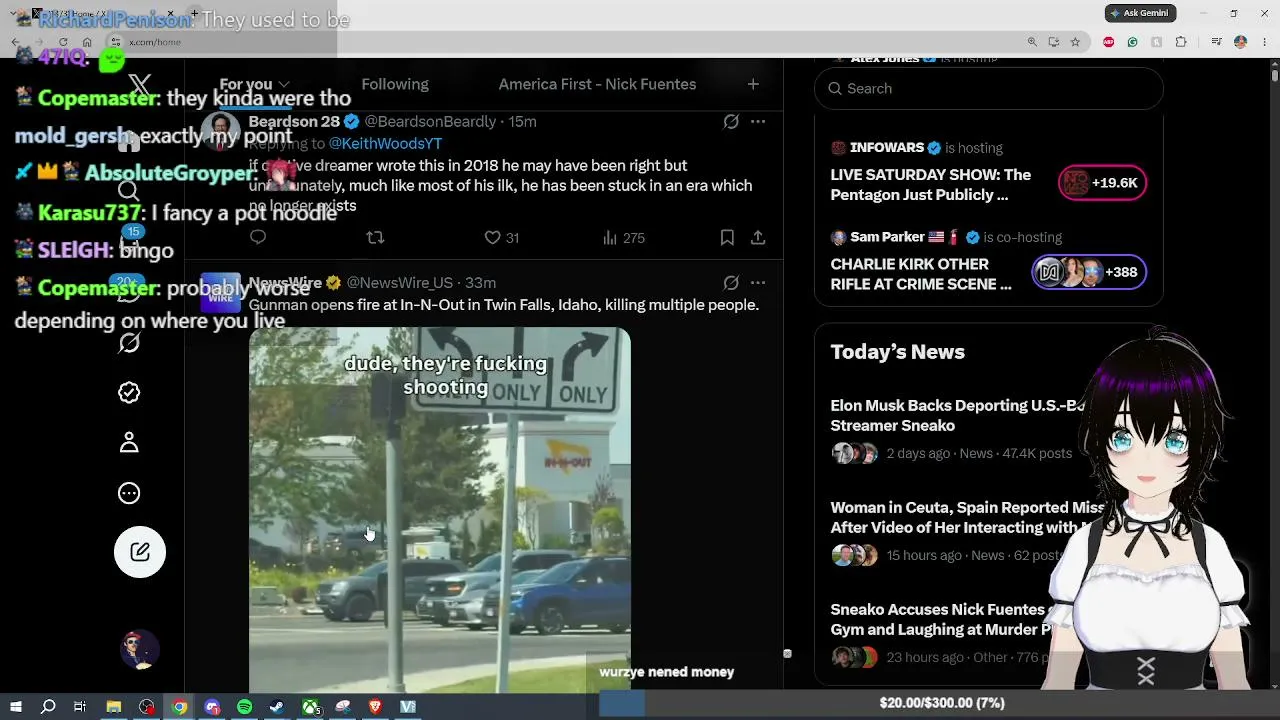Image resolution: width=1280 pixels, height=720 pixels.
Task: Open more options for Beardson 28 post
Action: point(758,121)
